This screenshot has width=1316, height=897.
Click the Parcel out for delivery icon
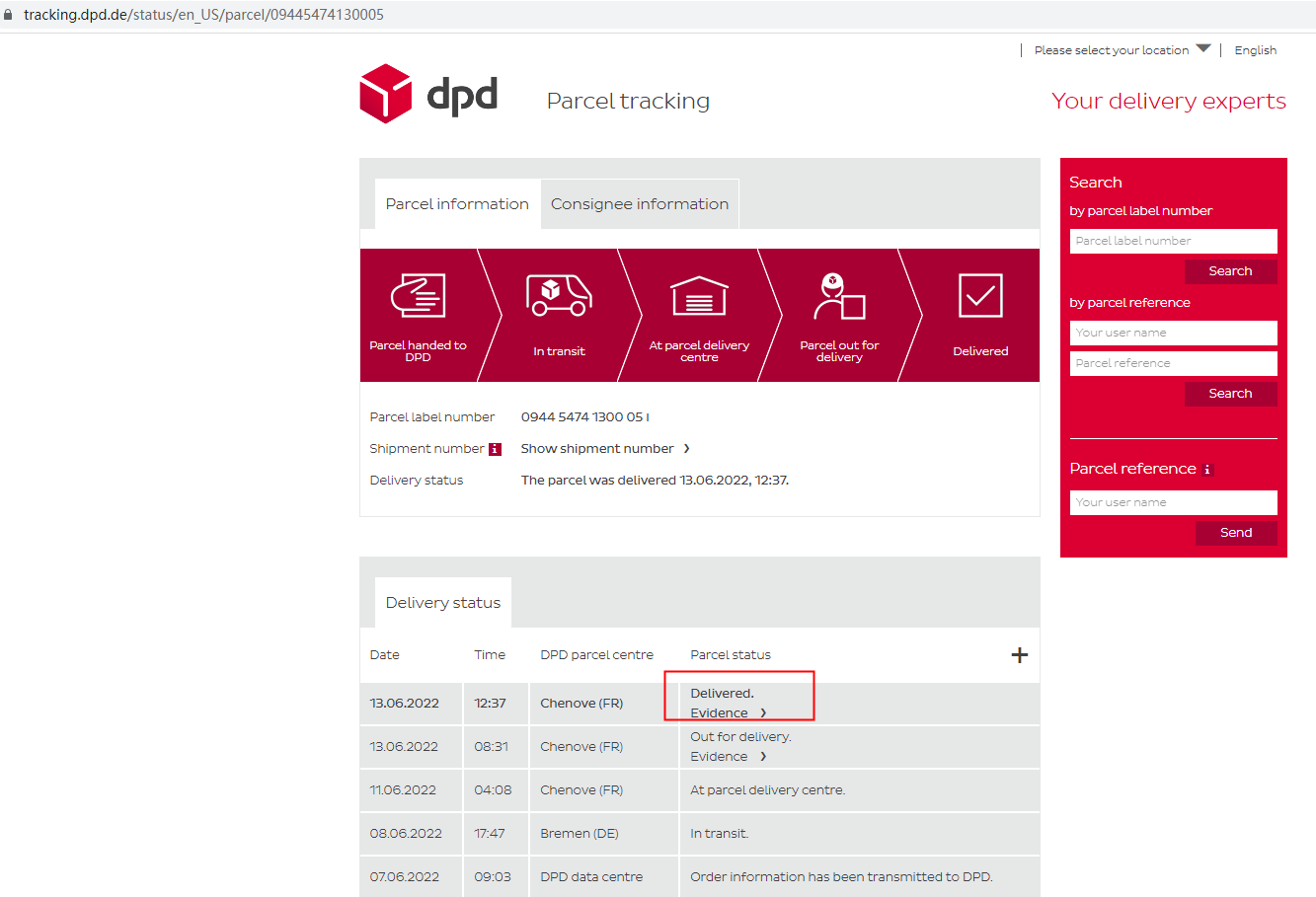coord(839,296)
